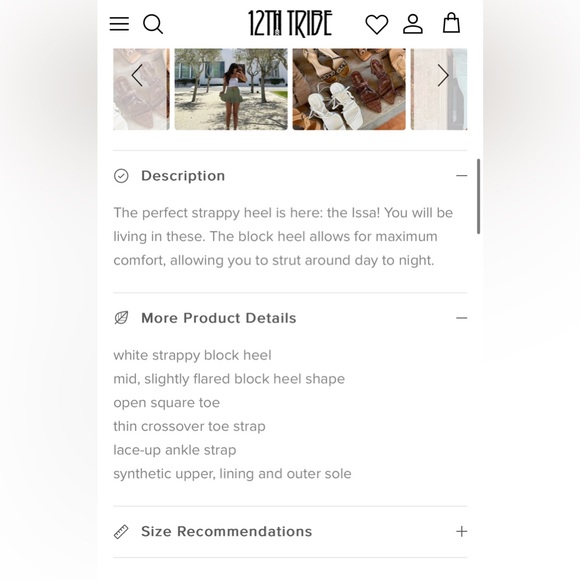Show previous carousel image
The width and height of the screenshot is (580, 580).
137,75
